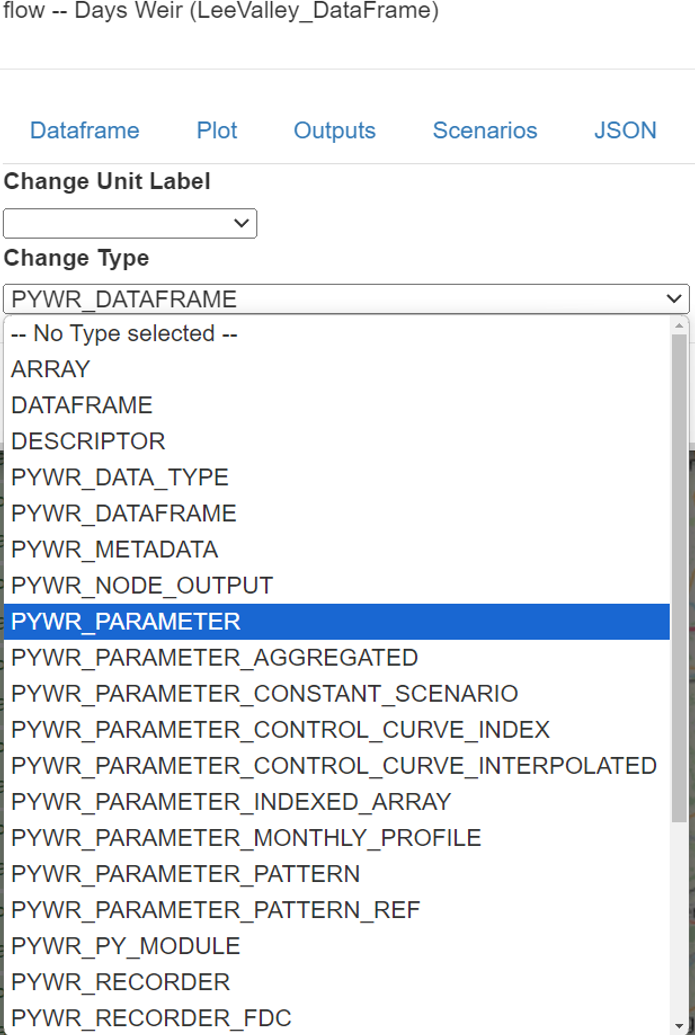Choose PYWR_PARAMETER_MONTHLY_PROFILE option
Viewport: 695px width, 1035px height.
pos(246,838)
